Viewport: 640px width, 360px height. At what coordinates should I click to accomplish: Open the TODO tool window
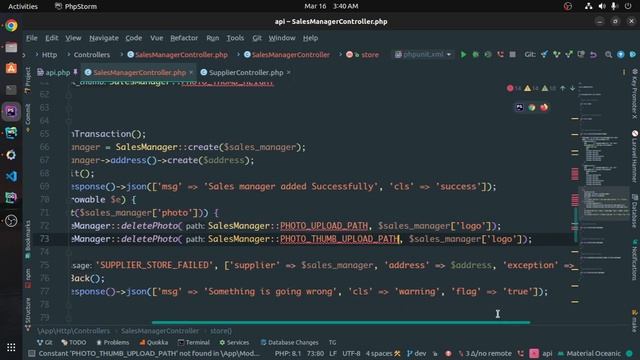(x=73, y=342)
